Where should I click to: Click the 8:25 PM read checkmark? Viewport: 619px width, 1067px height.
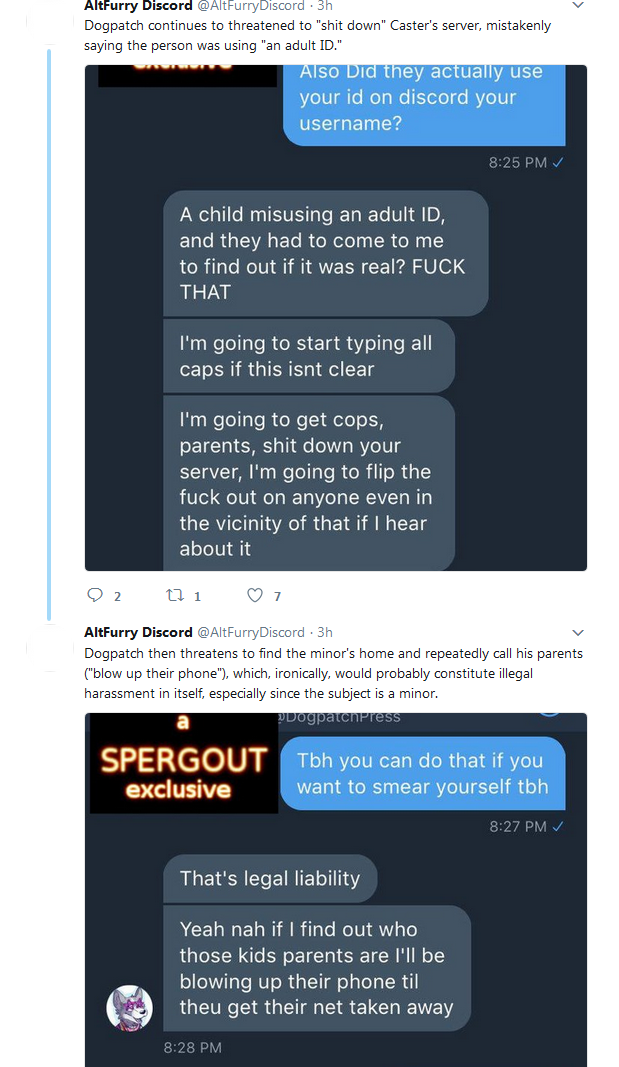coord(558,163)
